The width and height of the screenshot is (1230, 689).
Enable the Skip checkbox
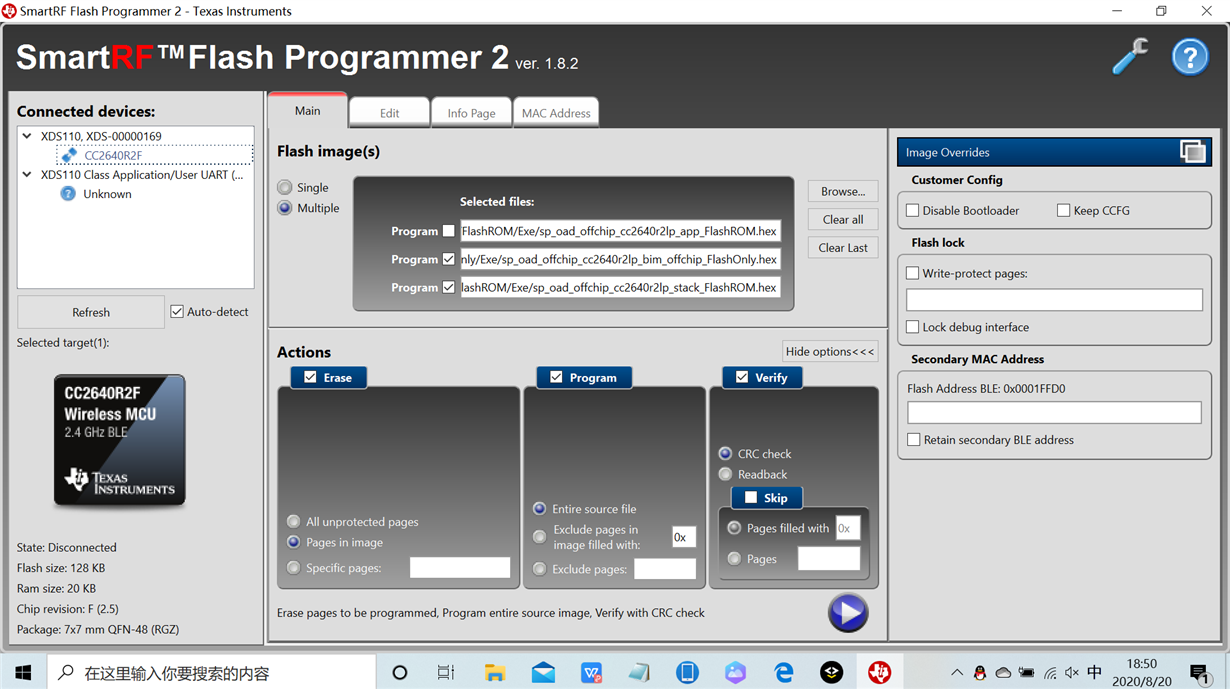tap(751, 497)
